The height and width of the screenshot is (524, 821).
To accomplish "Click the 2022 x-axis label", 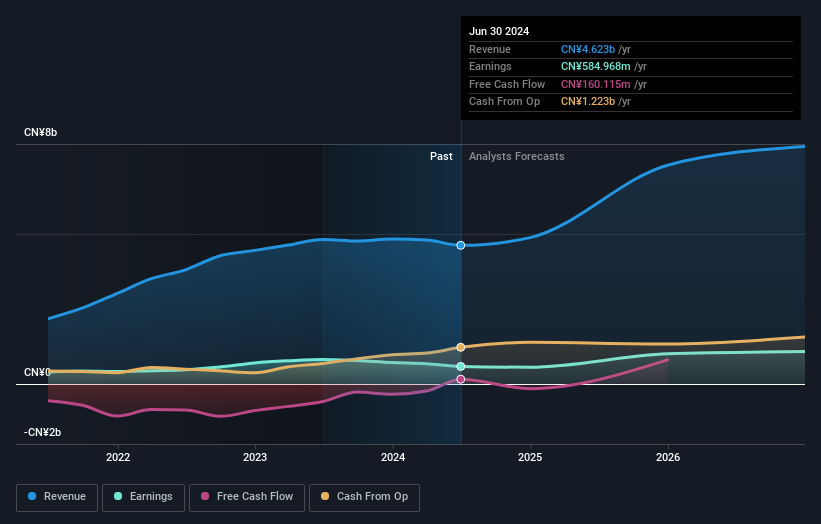I will (118, 457).
